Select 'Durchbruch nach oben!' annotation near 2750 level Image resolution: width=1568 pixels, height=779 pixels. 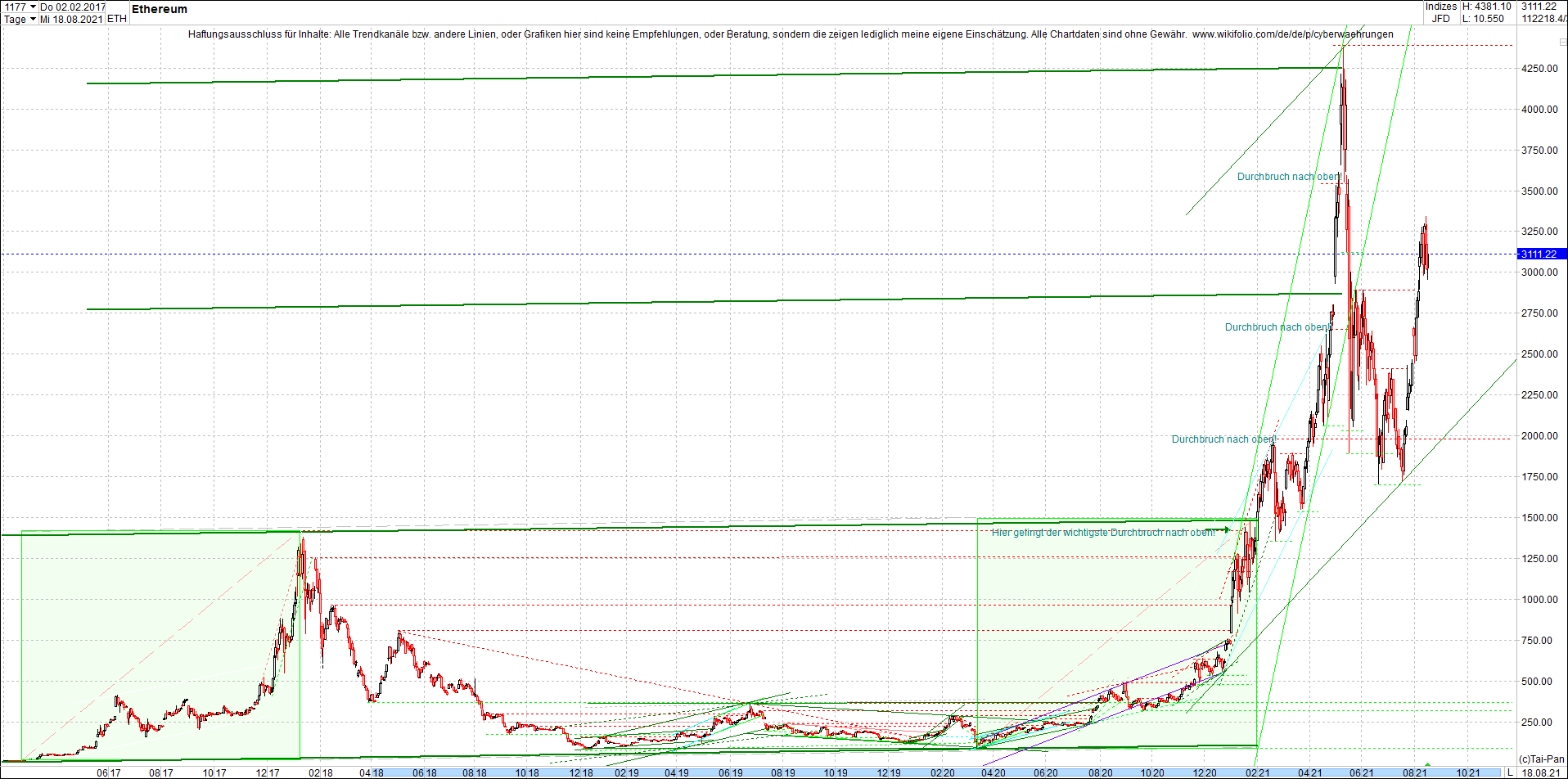(x=1277, y=327)
